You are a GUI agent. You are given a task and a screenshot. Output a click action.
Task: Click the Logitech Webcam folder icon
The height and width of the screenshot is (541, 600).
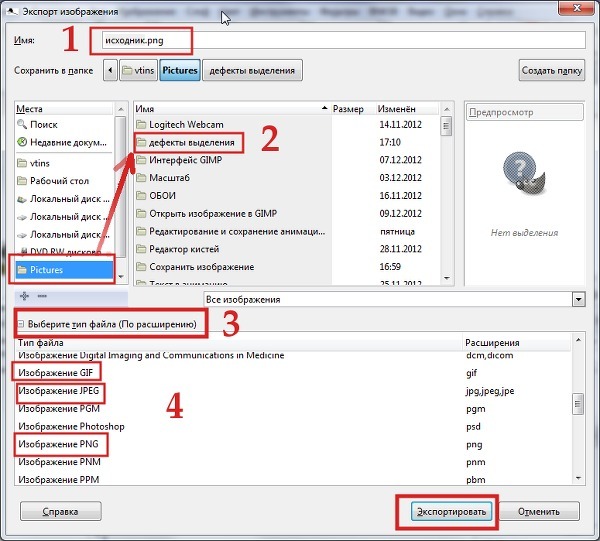(141, 124)
